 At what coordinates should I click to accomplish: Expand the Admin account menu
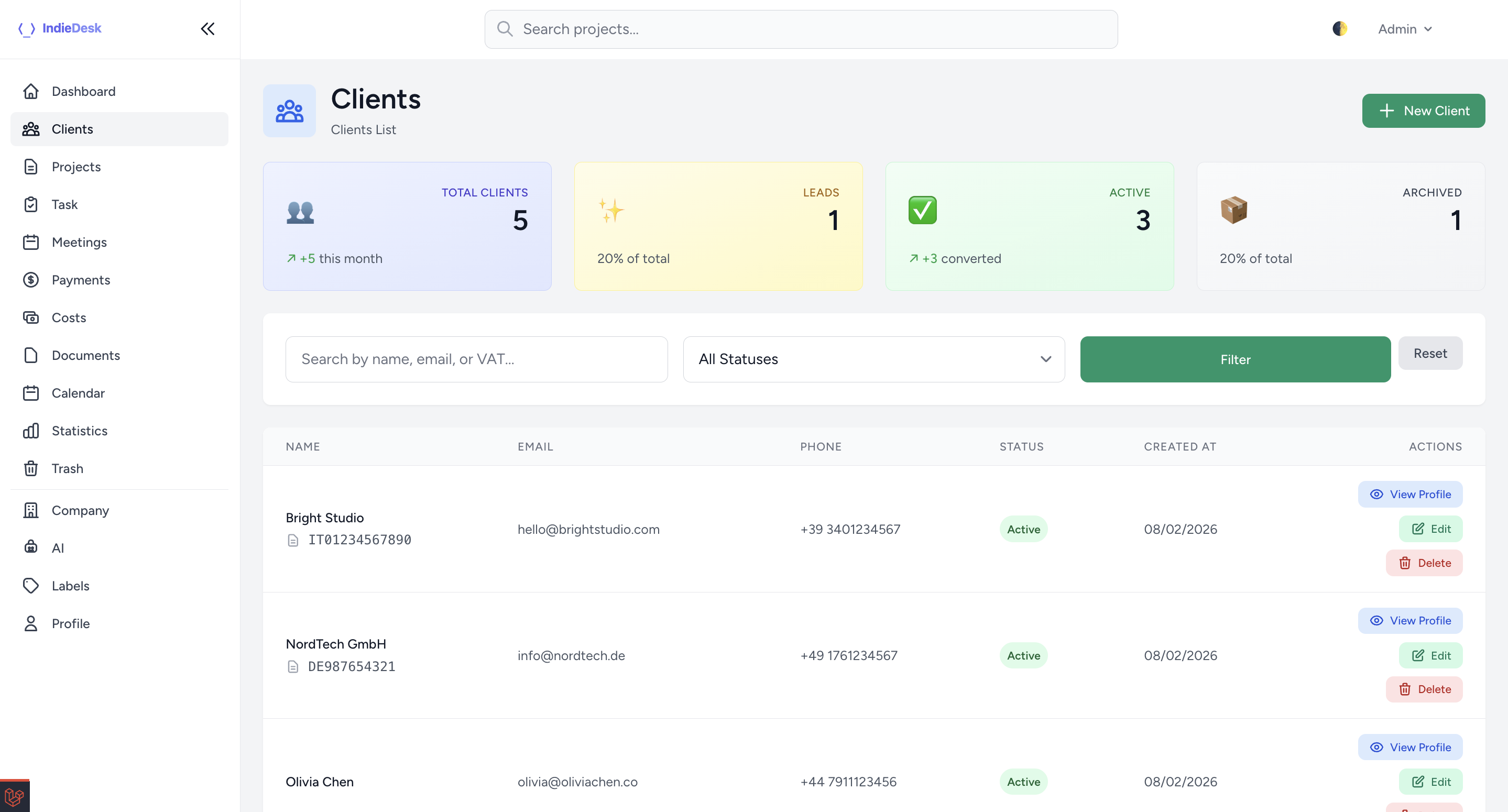(1405, 28)
